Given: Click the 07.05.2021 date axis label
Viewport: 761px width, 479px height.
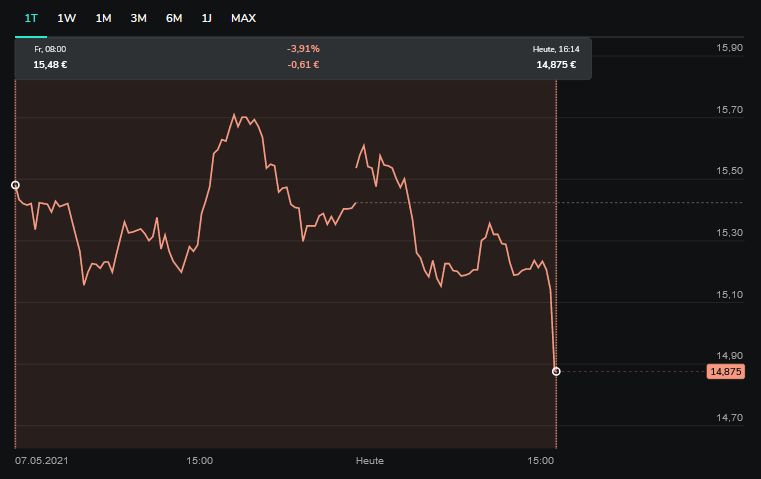Looking at the screenshot, I should point(41,461).
